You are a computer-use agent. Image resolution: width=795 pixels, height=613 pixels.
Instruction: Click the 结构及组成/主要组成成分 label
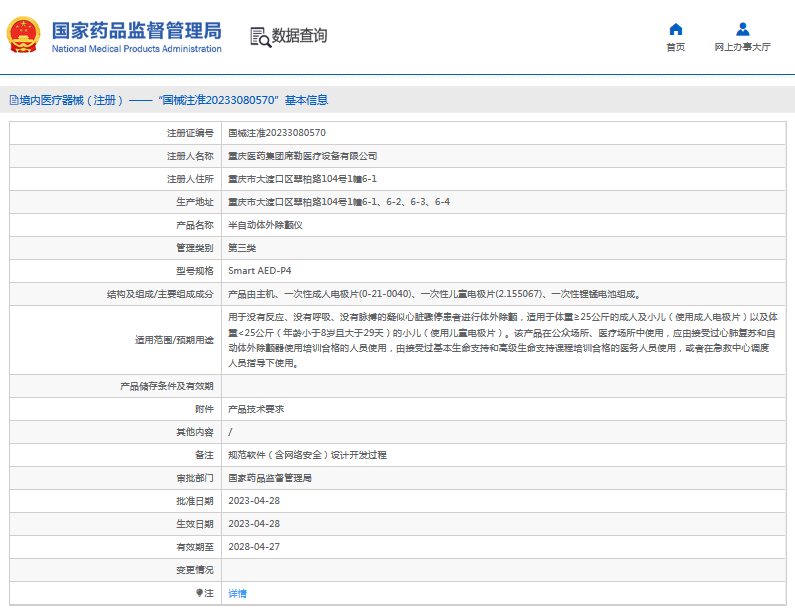(x=160, y=294)
